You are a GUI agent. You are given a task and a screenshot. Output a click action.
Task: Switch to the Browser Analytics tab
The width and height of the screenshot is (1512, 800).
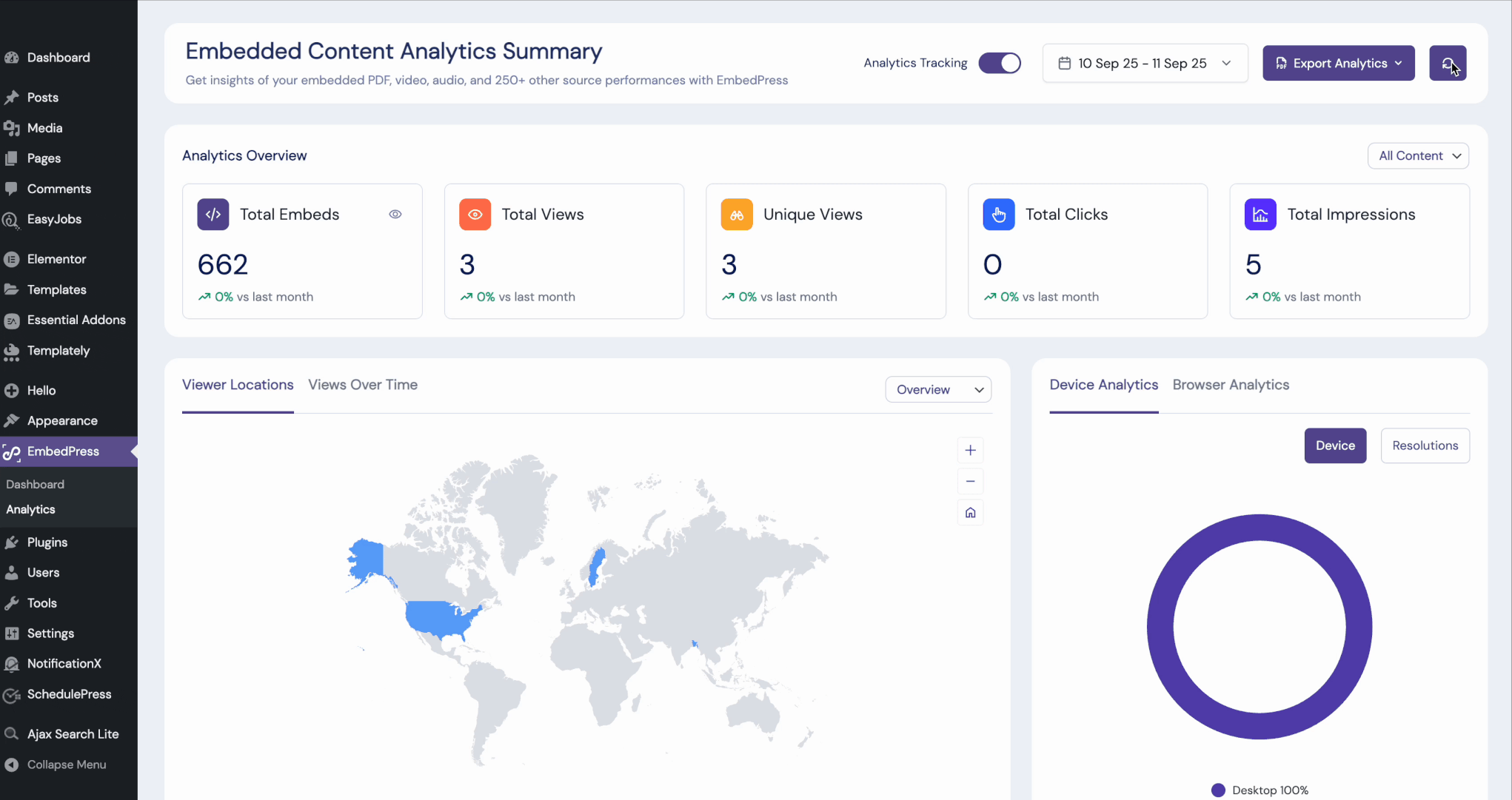(1231, 385)
